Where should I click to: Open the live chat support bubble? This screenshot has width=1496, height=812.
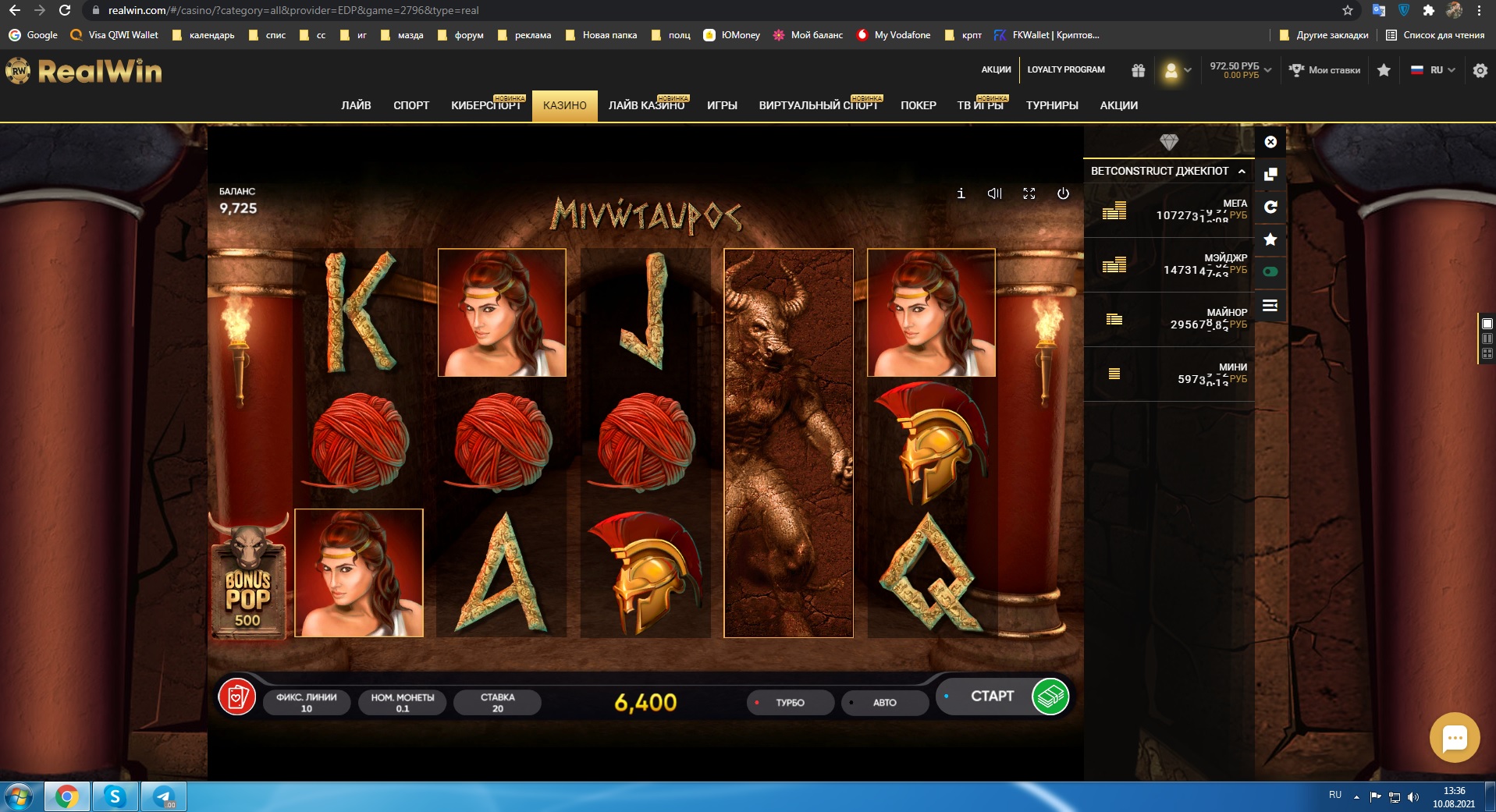pos(1455,737)
